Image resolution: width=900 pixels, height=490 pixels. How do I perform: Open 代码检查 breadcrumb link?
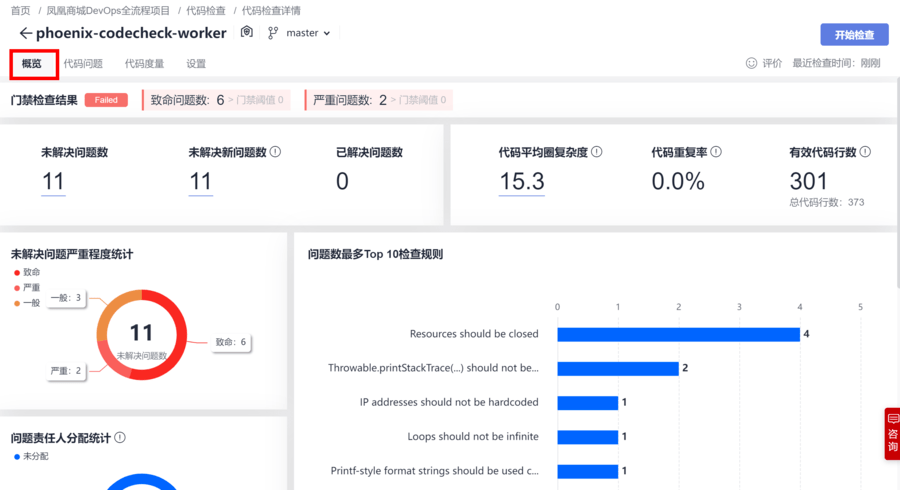point(205,10)
